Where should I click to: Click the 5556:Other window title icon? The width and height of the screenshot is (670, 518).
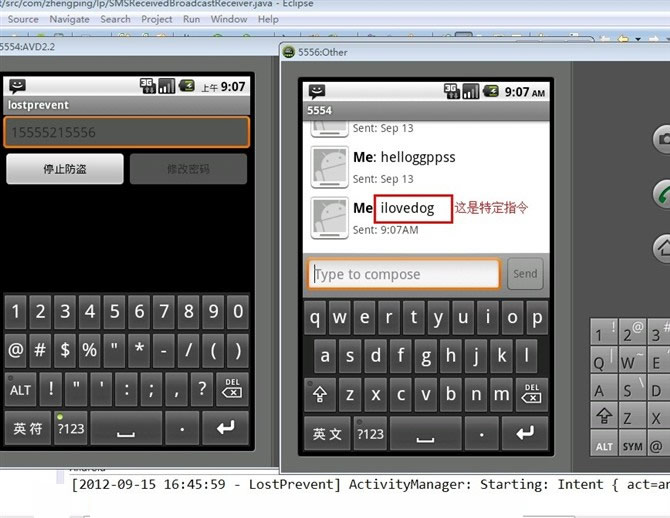click(289, 52)
